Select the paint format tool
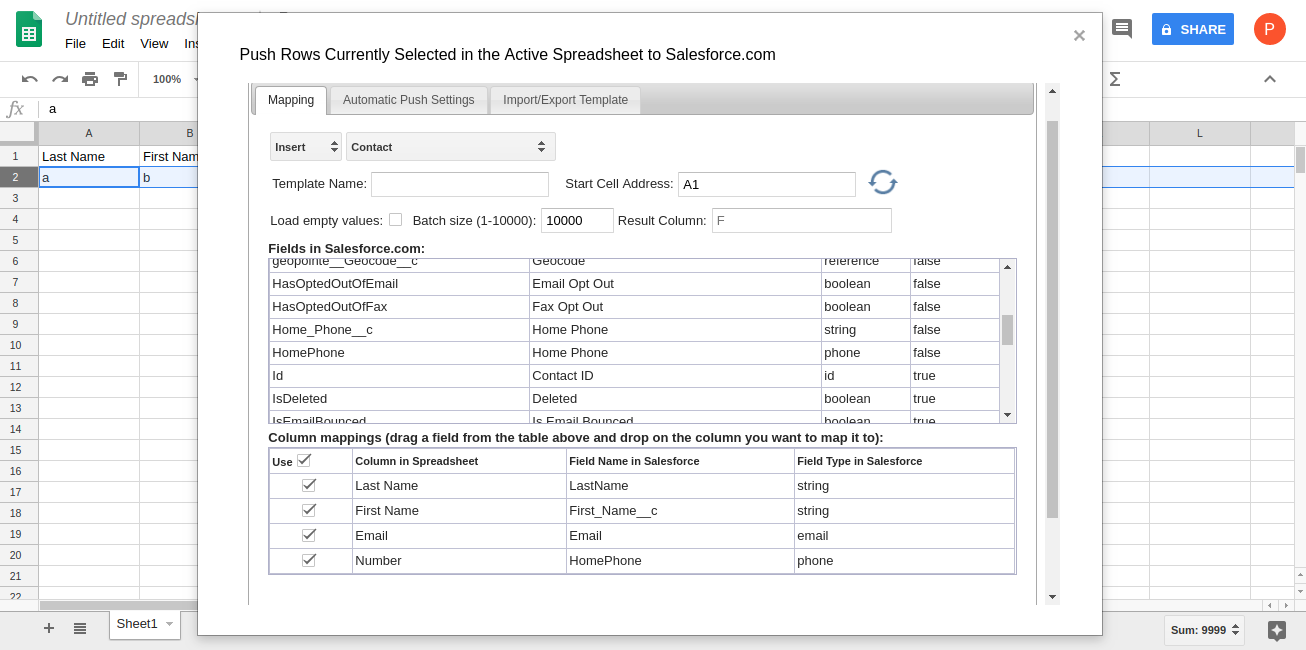 tap(120, 79)
